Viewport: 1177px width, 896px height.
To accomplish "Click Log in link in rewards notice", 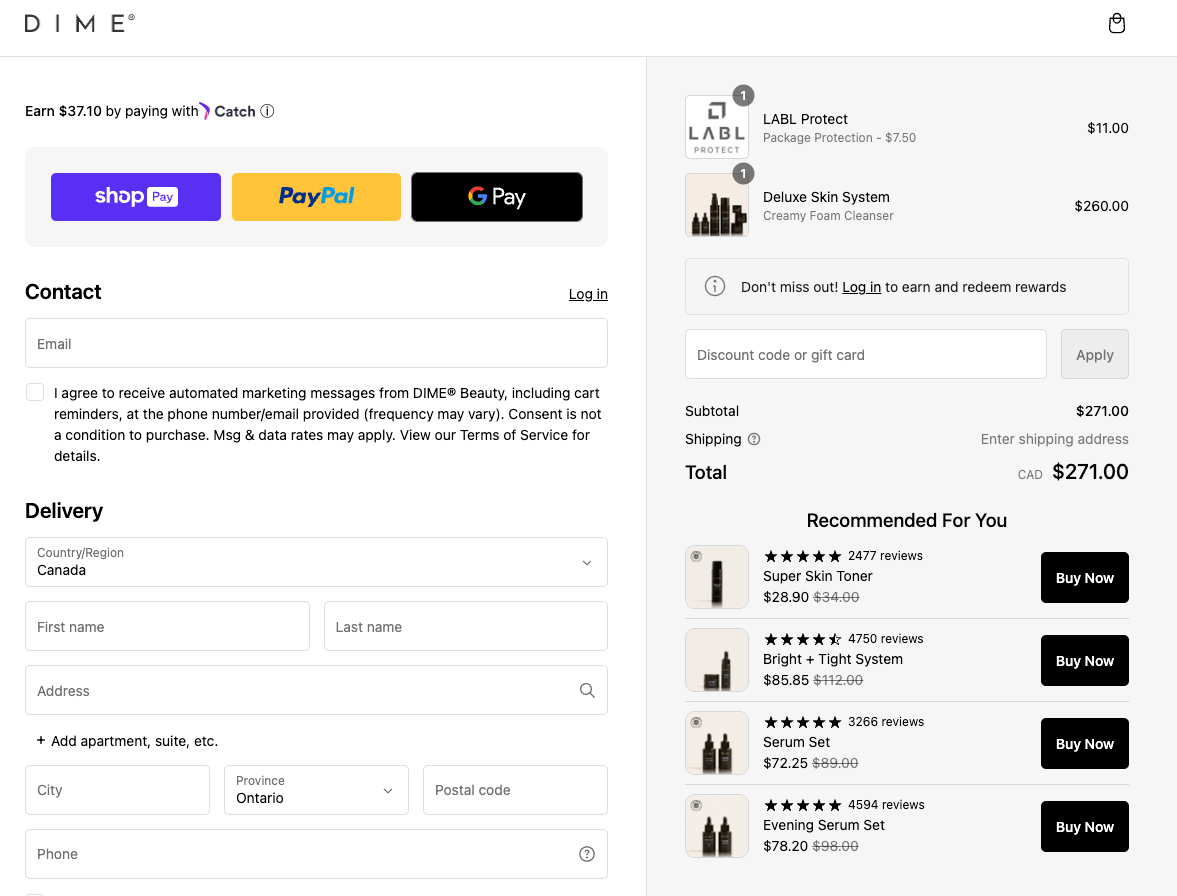I will pyautogui.click(x=861, y=287).
